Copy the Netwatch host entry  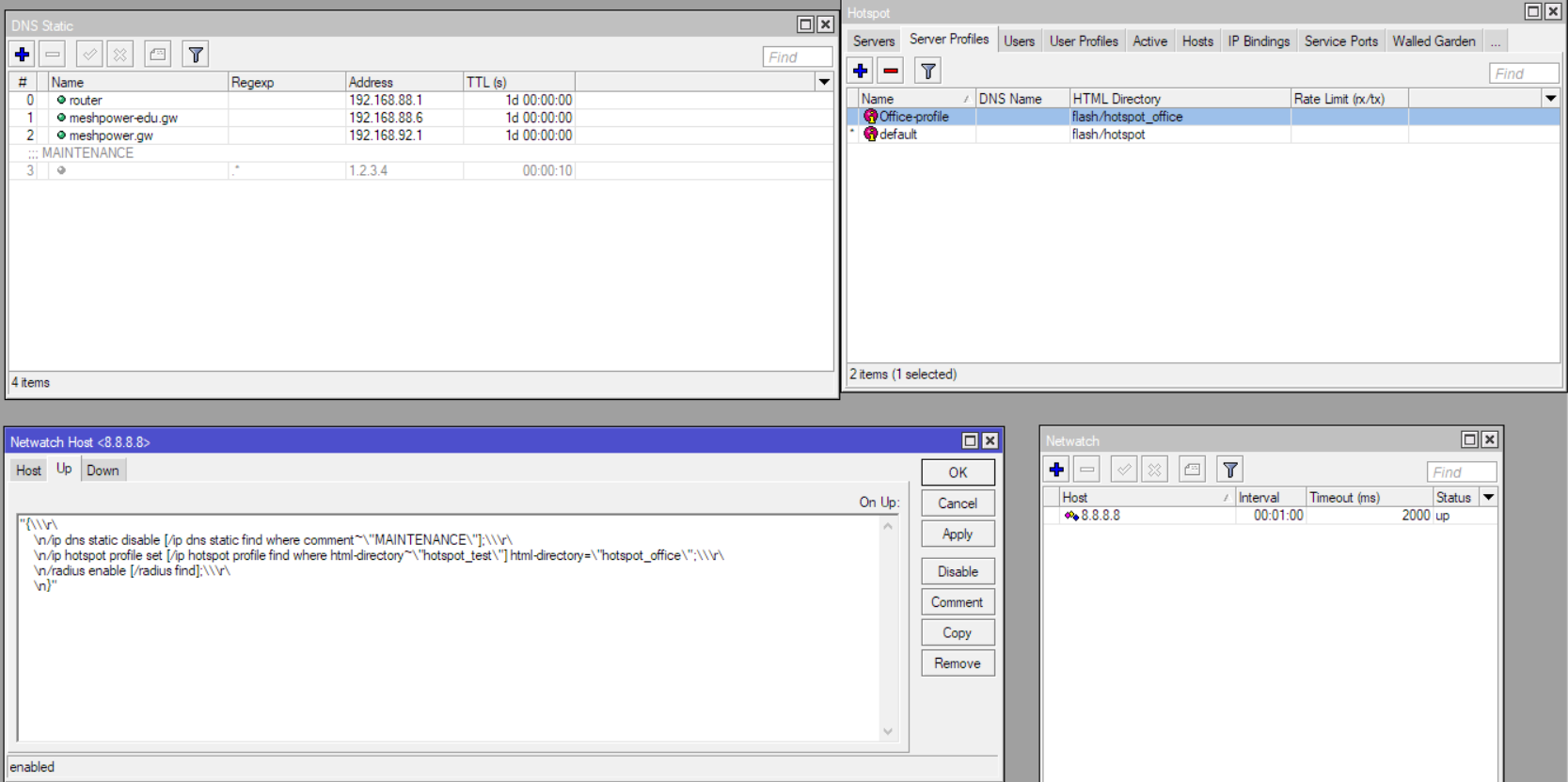(x=958, y=632)
